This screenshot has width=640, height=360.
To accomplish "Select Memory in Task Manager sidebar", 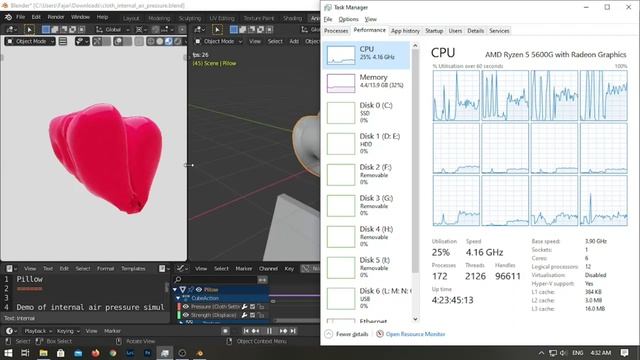I will 367,83.
